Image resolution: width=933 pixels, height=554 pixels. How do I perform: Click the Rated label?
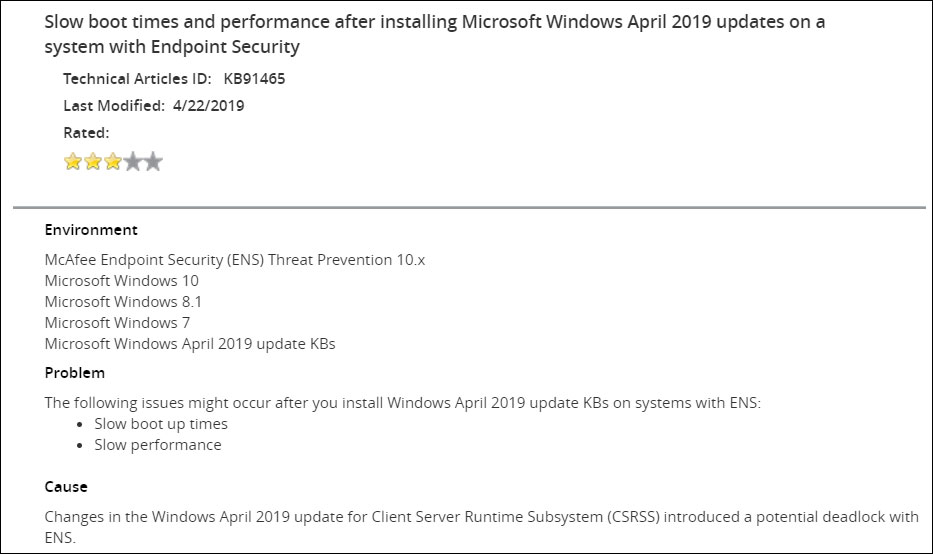pyautogui.click(x=86, y=133)
